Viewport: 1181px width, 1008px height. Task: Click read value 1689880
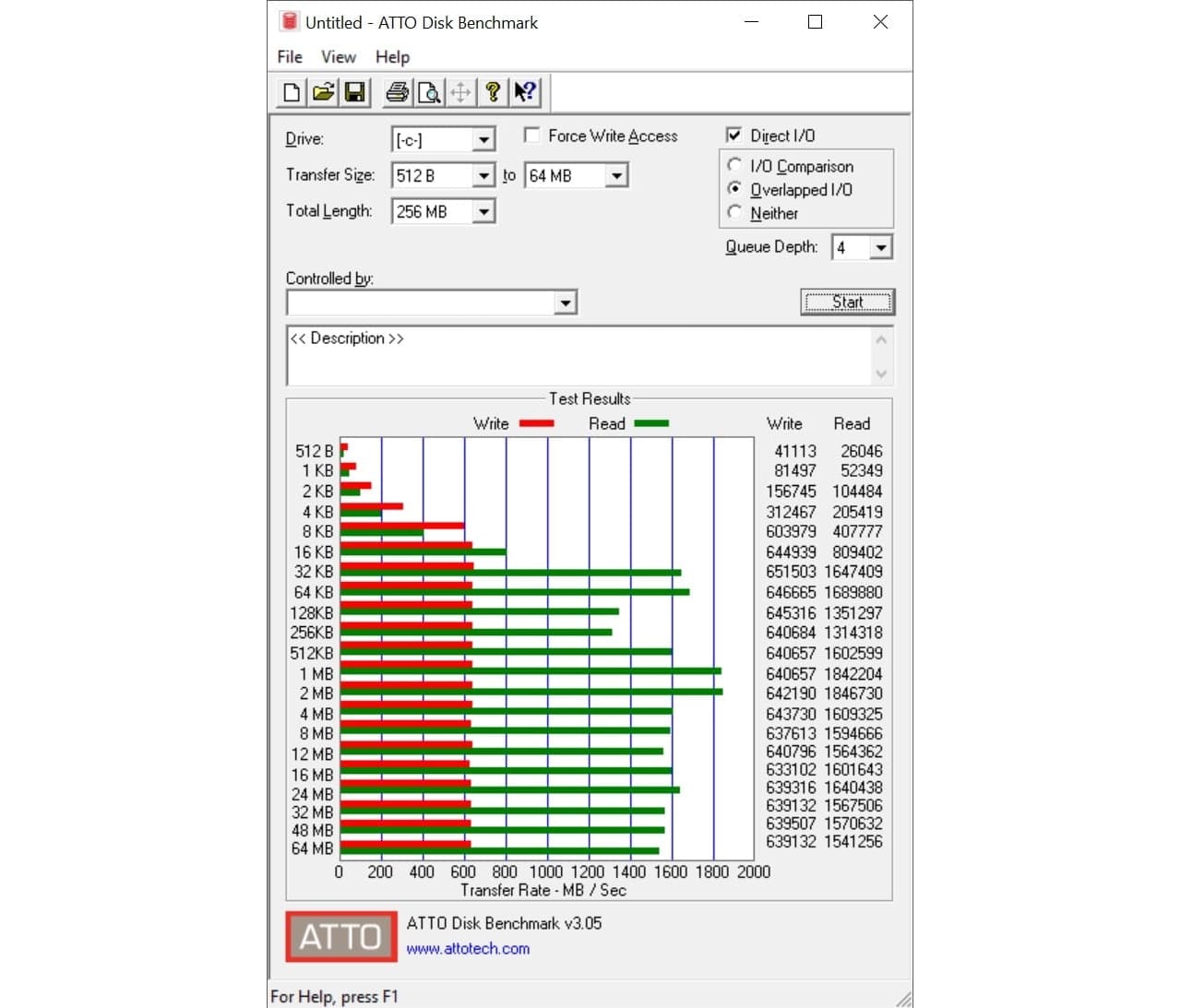point(853,592)
